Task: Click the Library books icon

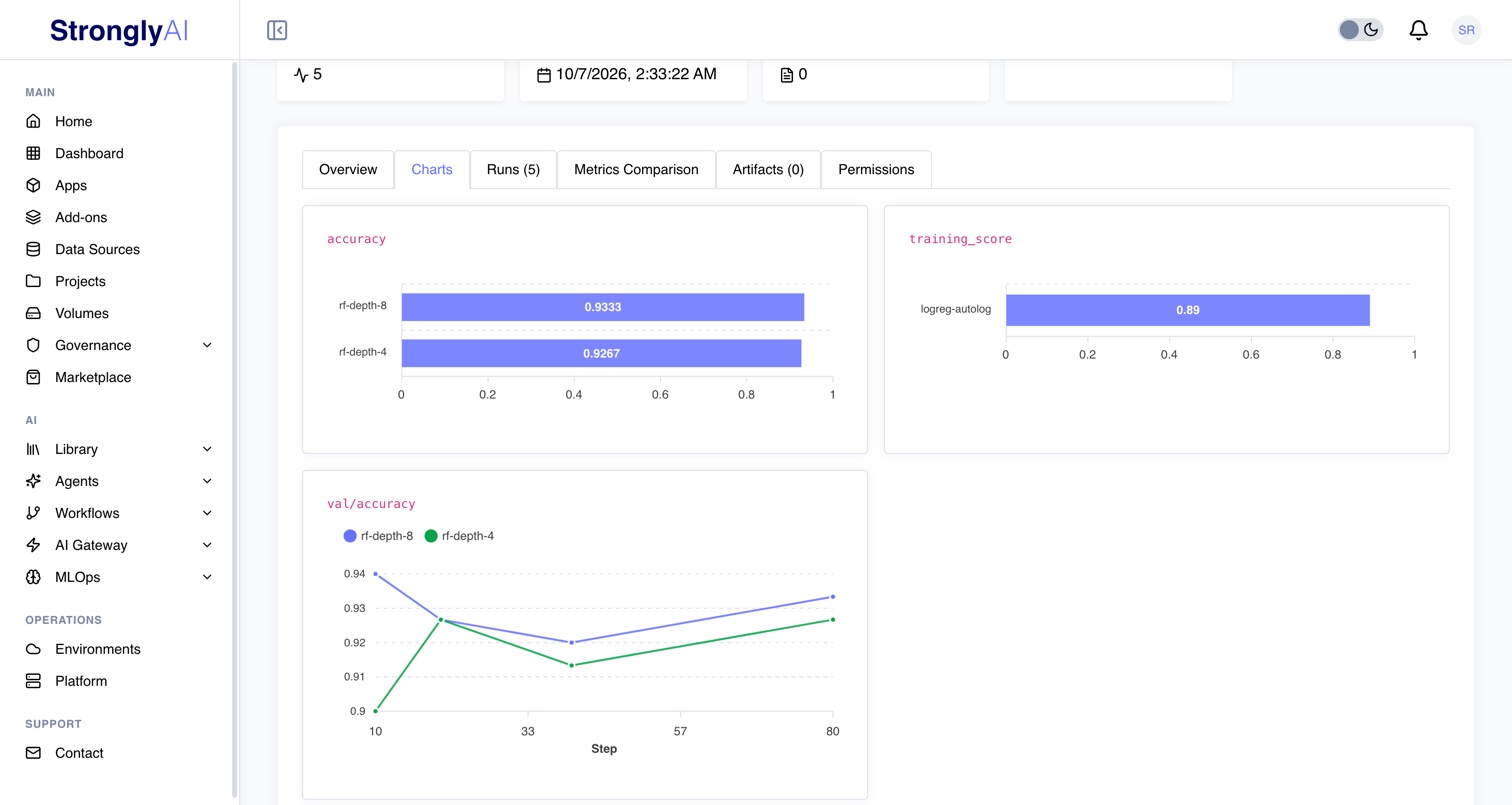Action: [x=33, y=449]
